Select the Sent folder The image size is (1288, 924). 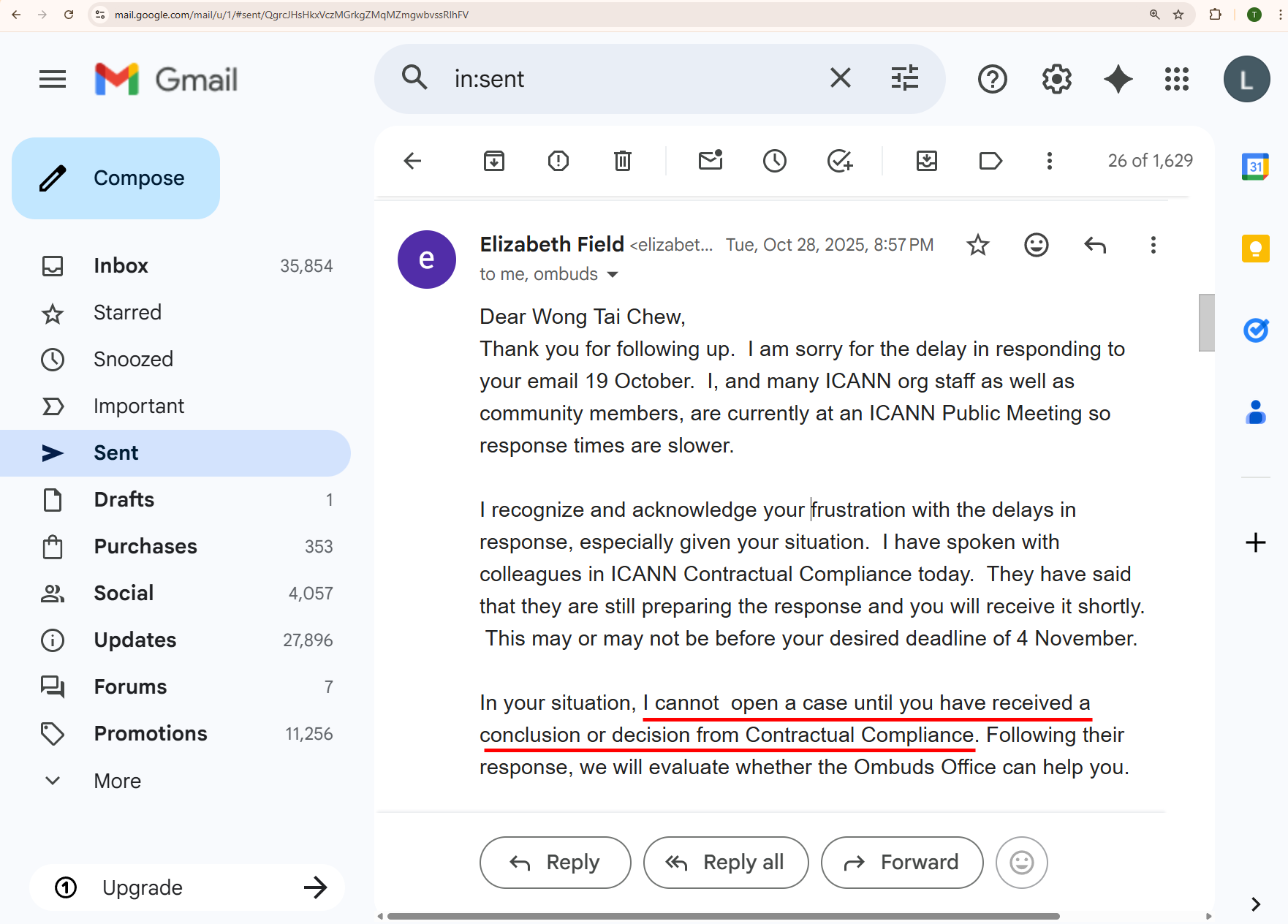click(175, 453)
